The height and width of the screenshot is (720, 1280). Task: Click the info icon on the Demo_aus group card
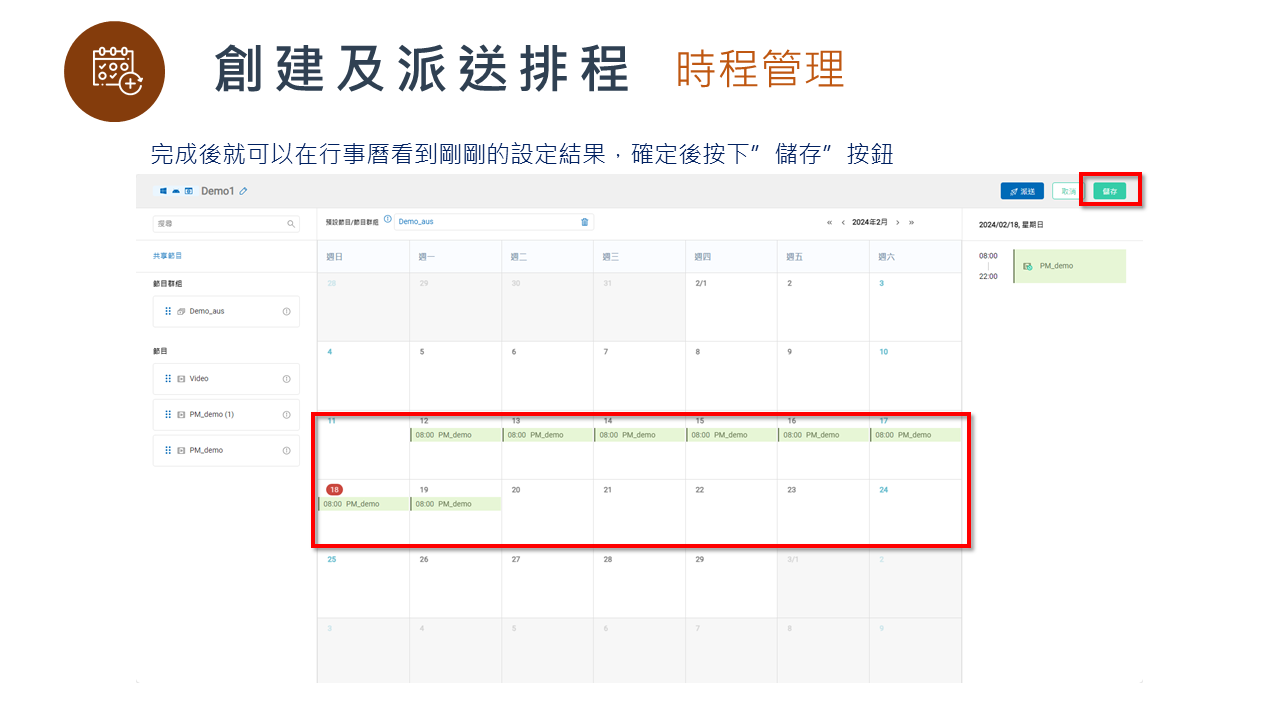pyautogui.click(x=284, y=311)
